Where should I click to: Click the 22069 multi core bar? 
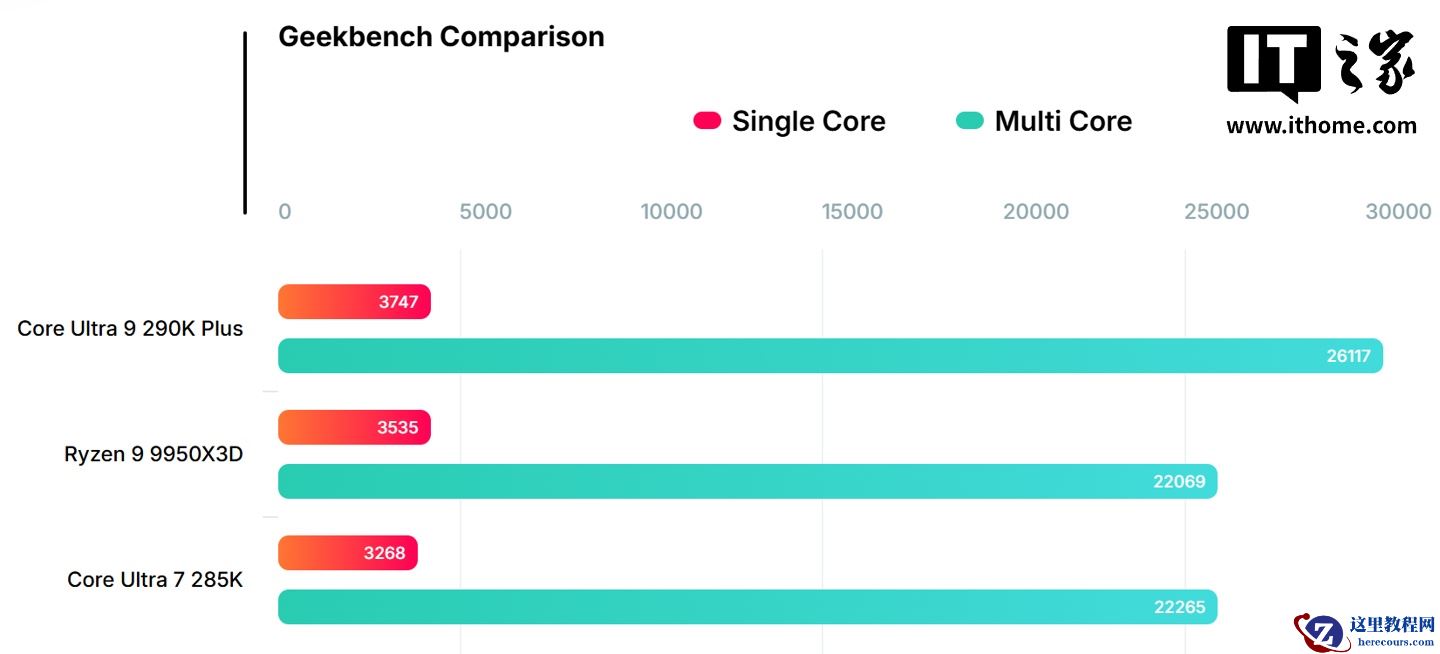[747, 482]
